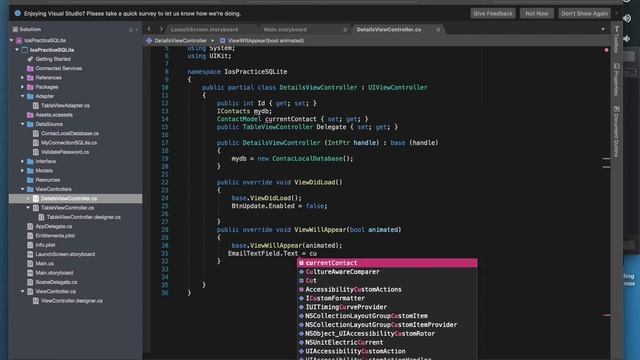Close the DetailsViewController.cs tab
The width and height of the screenshot is (640, 360).
[438, 29]
